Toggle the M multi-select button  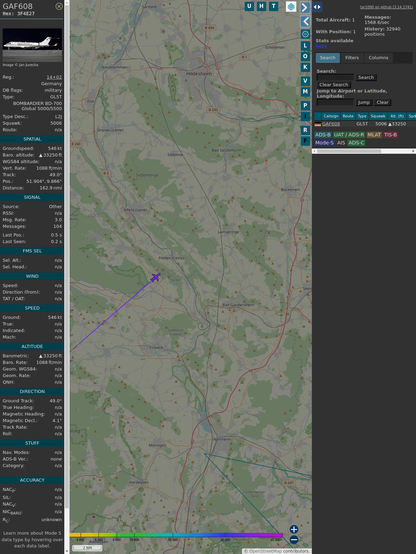coord(305,92)
